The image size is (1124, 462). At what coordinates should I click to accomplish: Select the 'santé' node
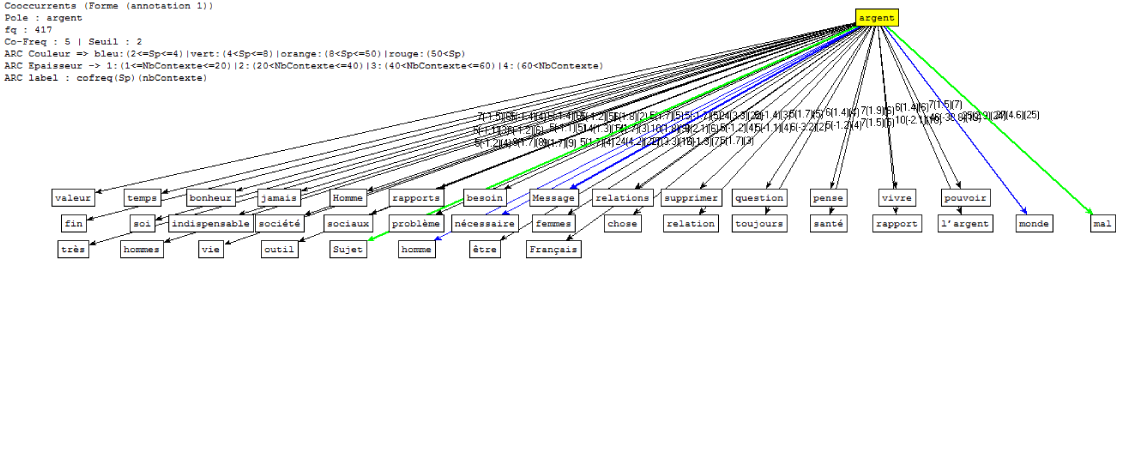[x=829, y=223]
